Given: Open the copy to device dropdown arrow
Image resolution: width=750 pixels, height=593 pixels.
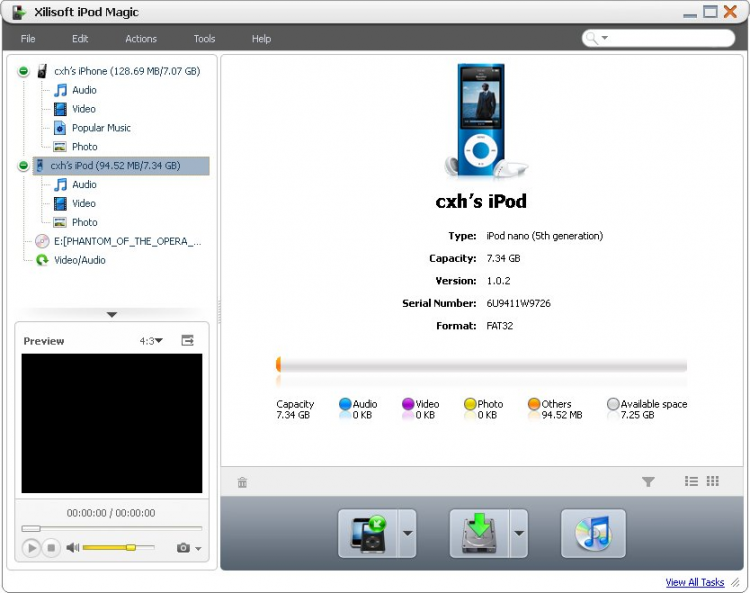Looking at the screenshot, I should [x=407, y=533].
